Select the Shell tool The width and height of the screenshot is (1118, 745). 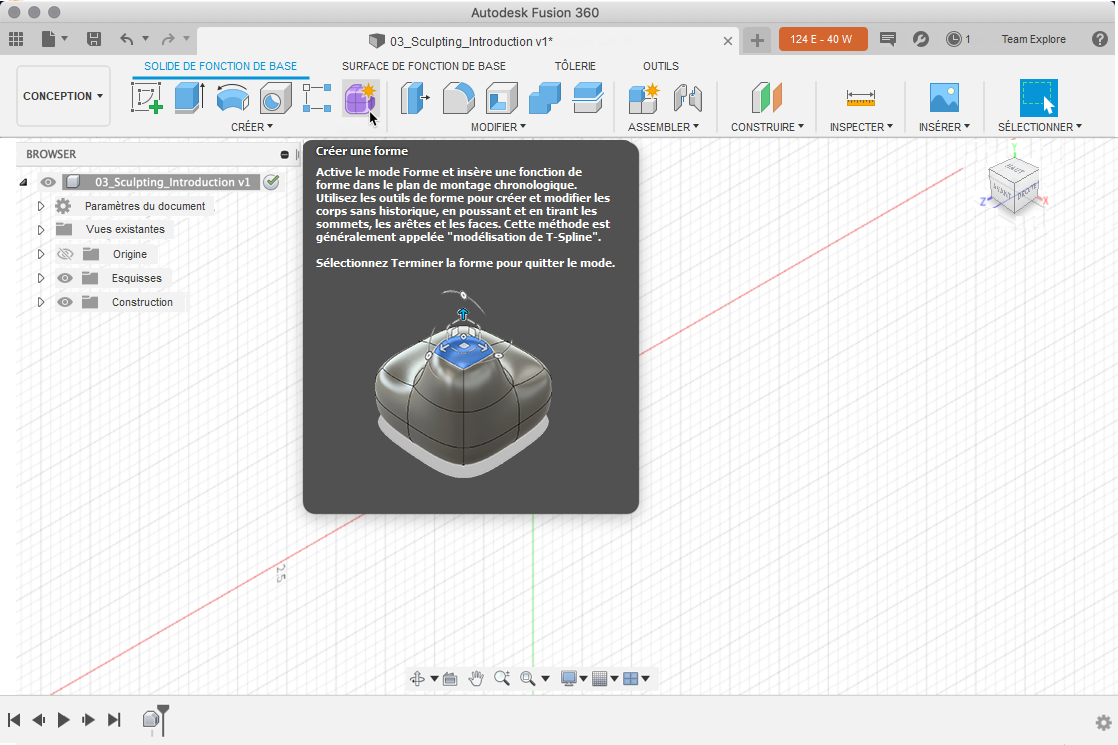point(502,98)
